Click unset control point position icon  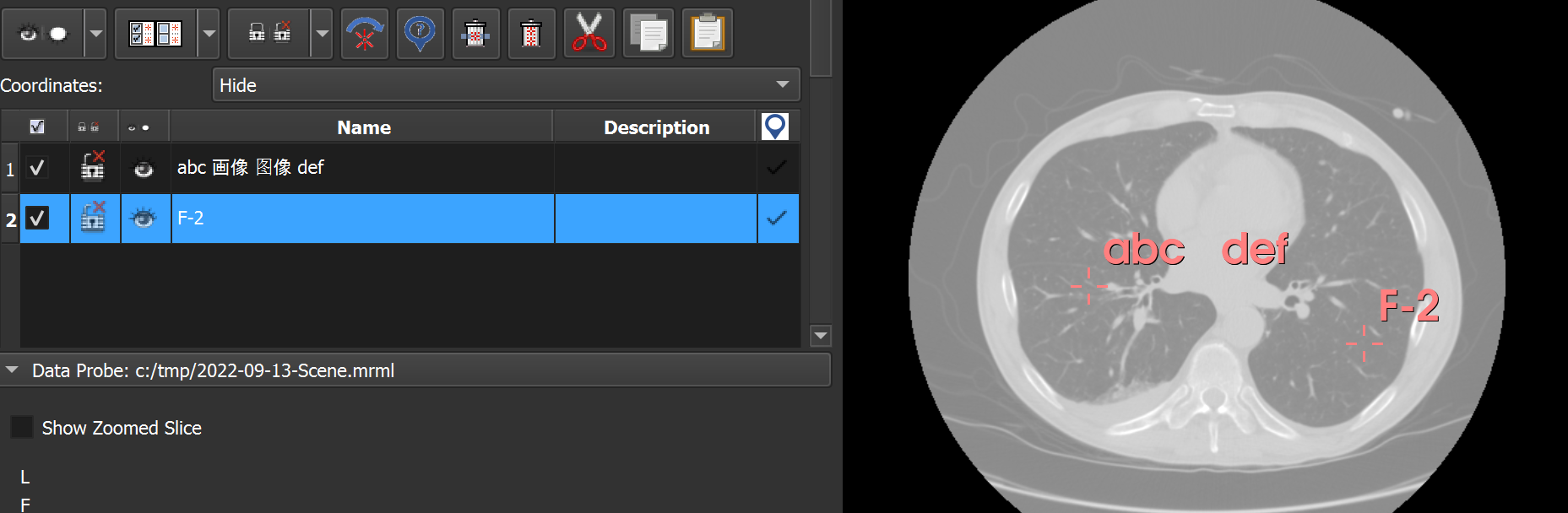365,34
